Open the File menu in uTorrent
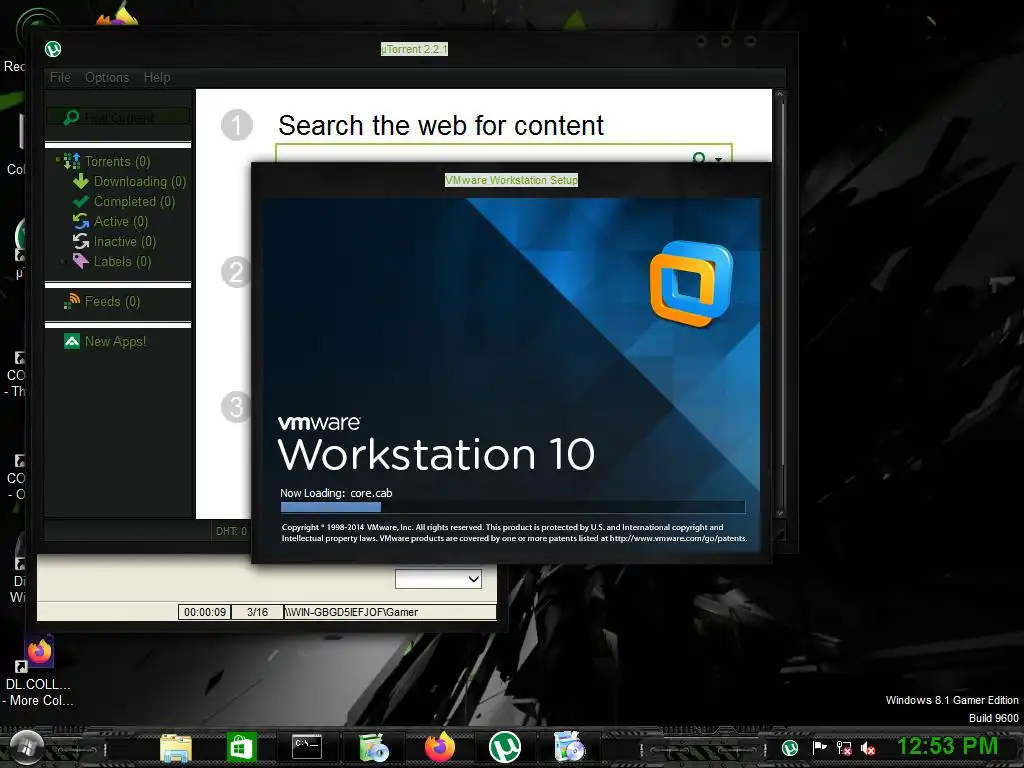This screenshot has width=1024, height=768. coord(60,77)
